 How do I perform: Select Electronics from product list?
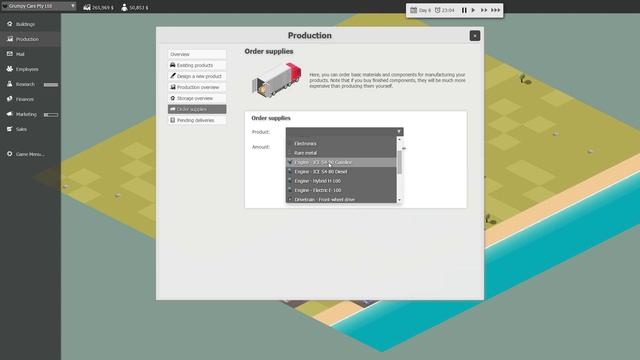pos(341,144)
